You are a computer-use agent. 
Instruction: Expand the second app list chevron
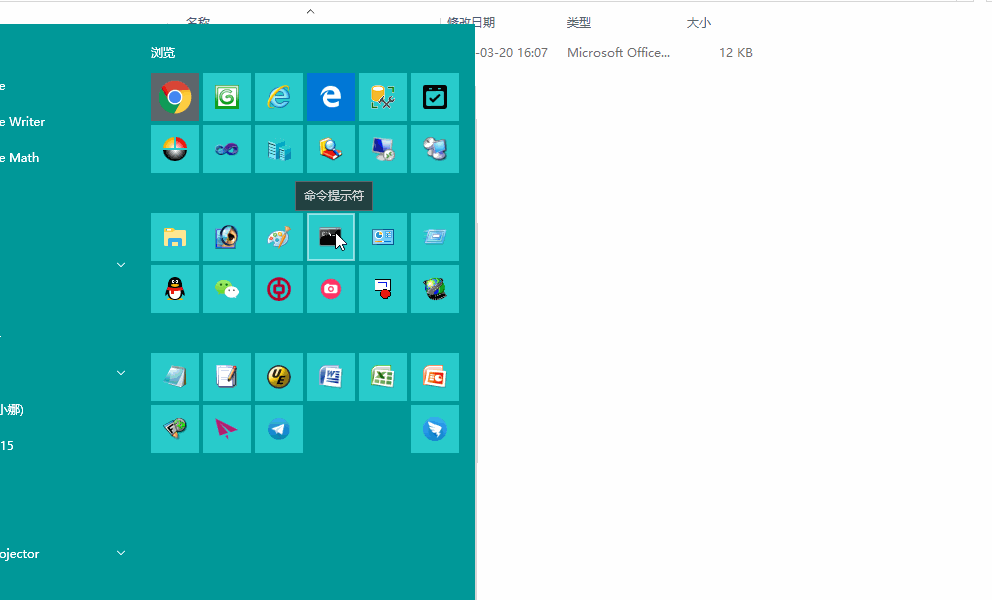point(121,373)
